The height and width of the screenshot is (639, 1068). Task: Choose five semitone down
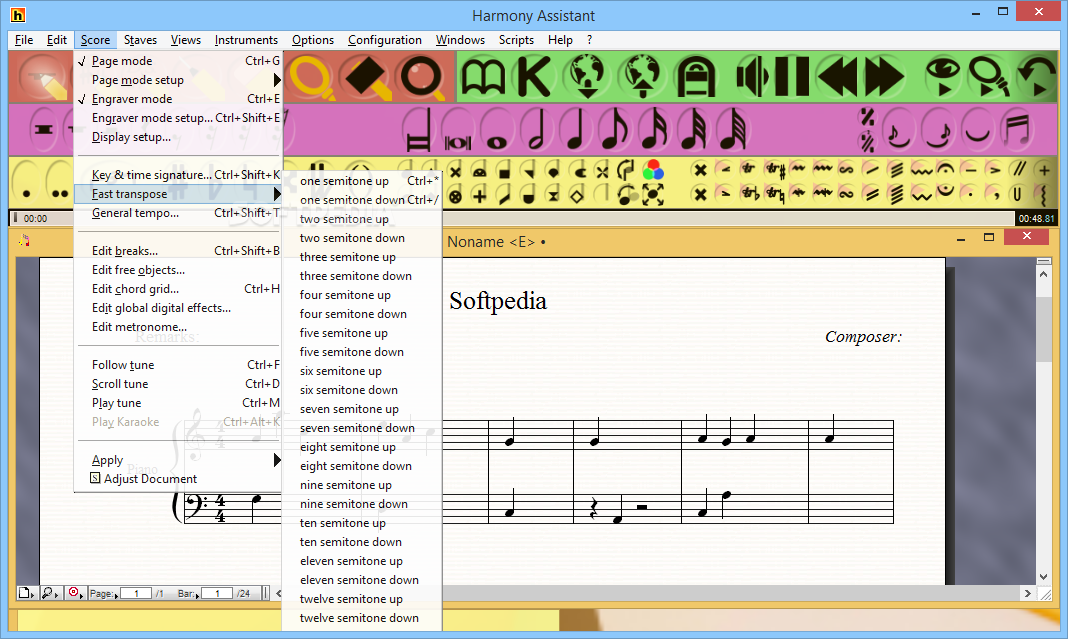[x=362, y=352]
